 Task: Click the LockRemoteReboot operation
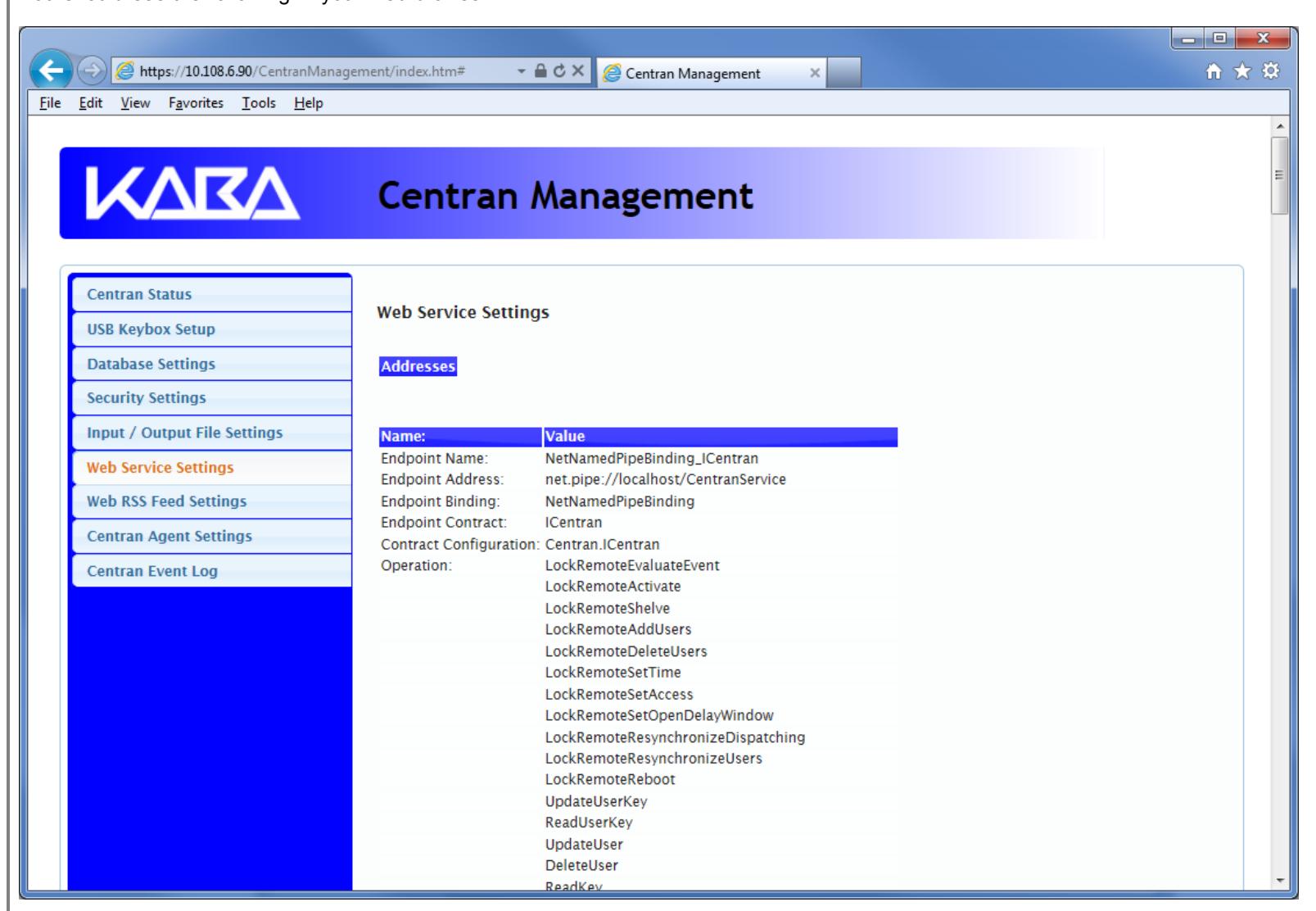coord(610,780)
